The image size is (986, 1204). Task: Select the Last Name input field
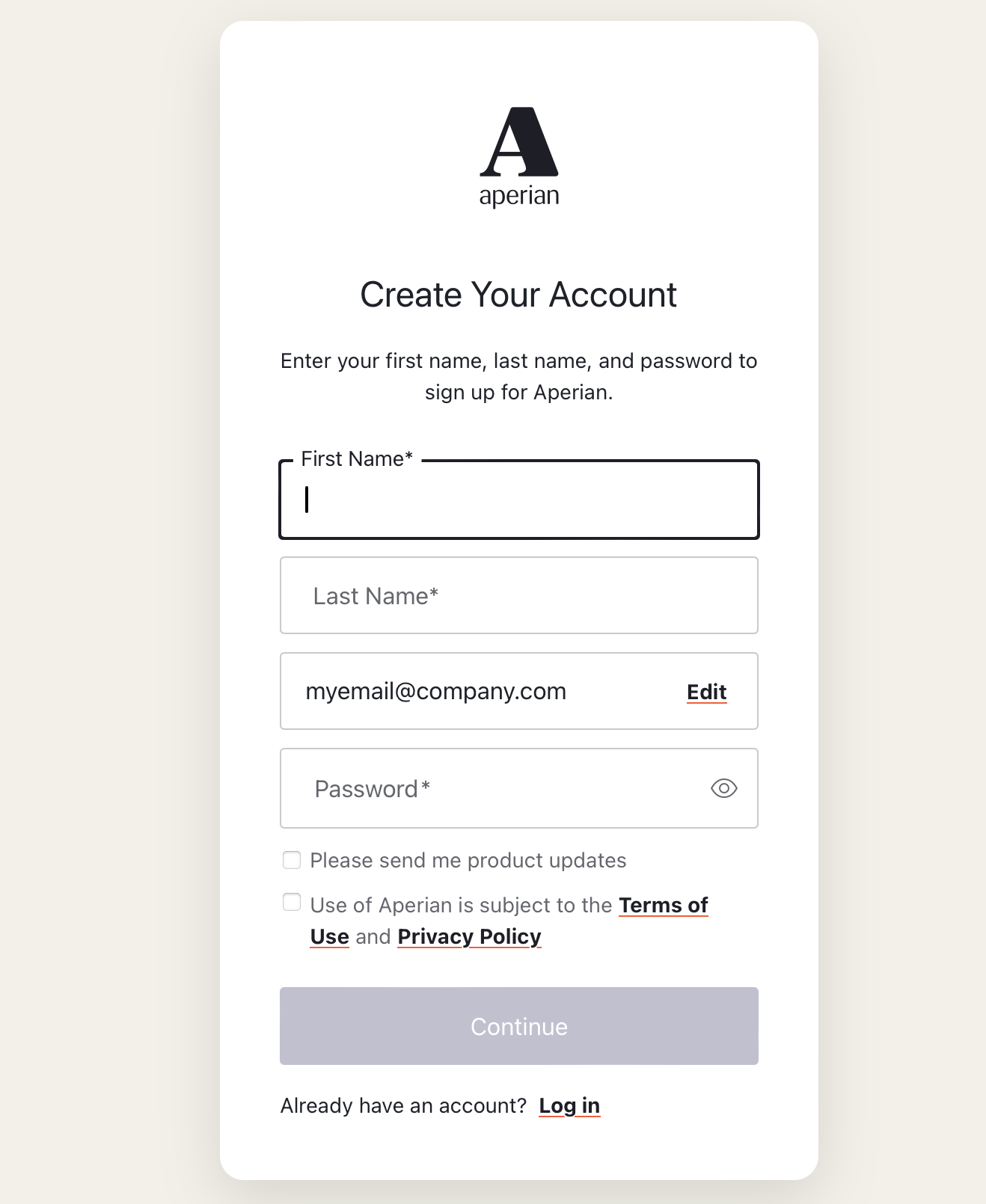[x=519, y=595]
